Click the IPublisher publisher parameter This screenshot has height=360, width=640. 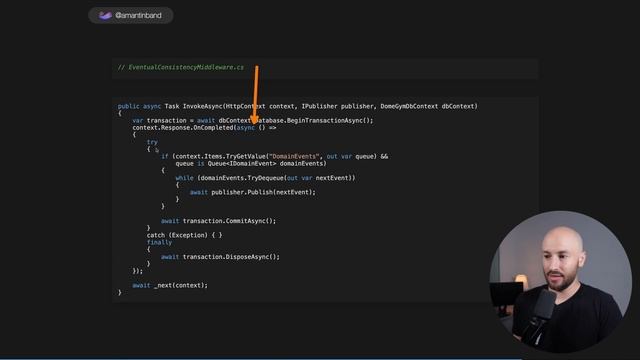(x=338, y=106)
